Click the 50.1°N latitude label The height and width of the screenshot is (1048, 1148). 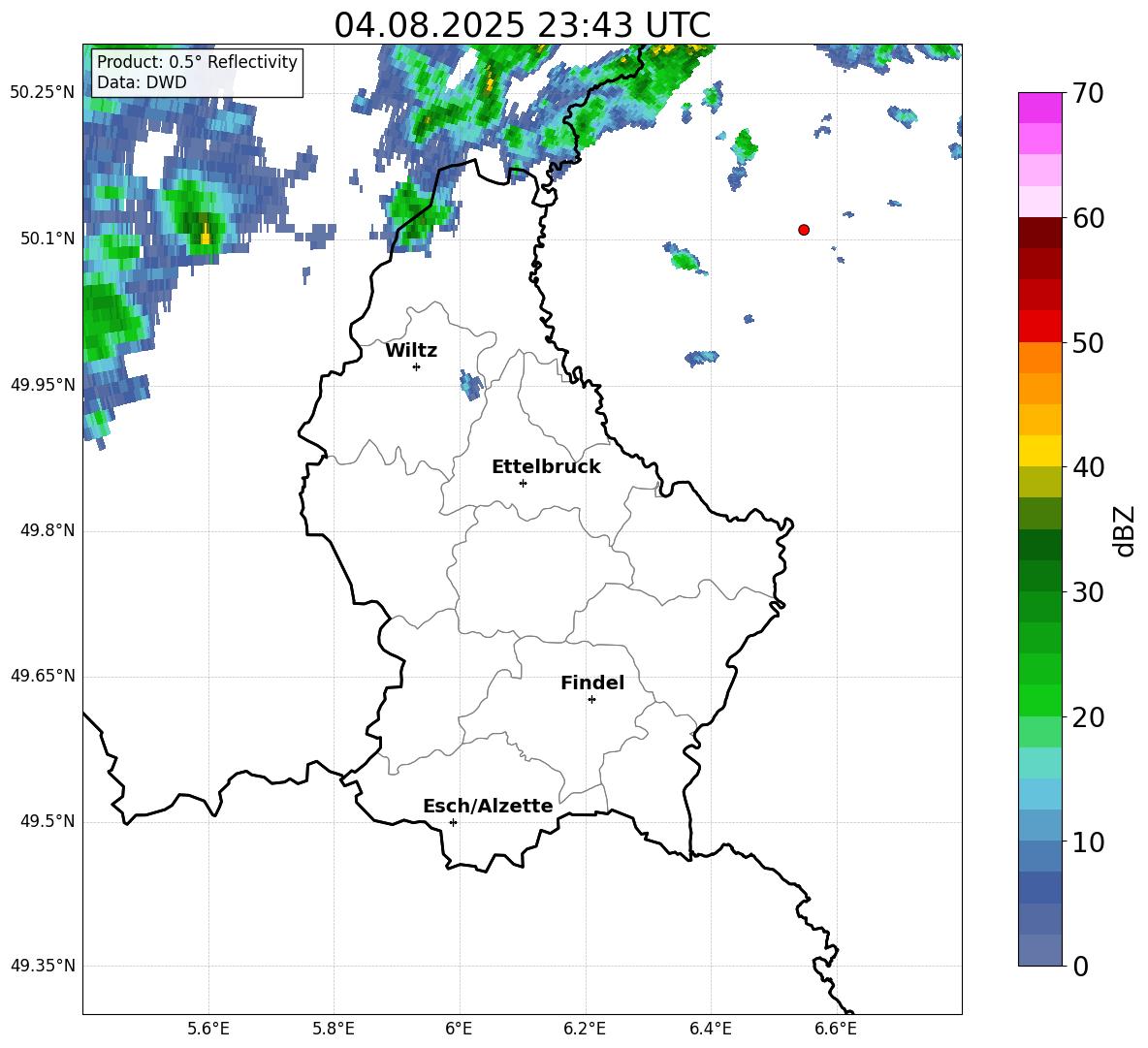[x=47, y=238]
